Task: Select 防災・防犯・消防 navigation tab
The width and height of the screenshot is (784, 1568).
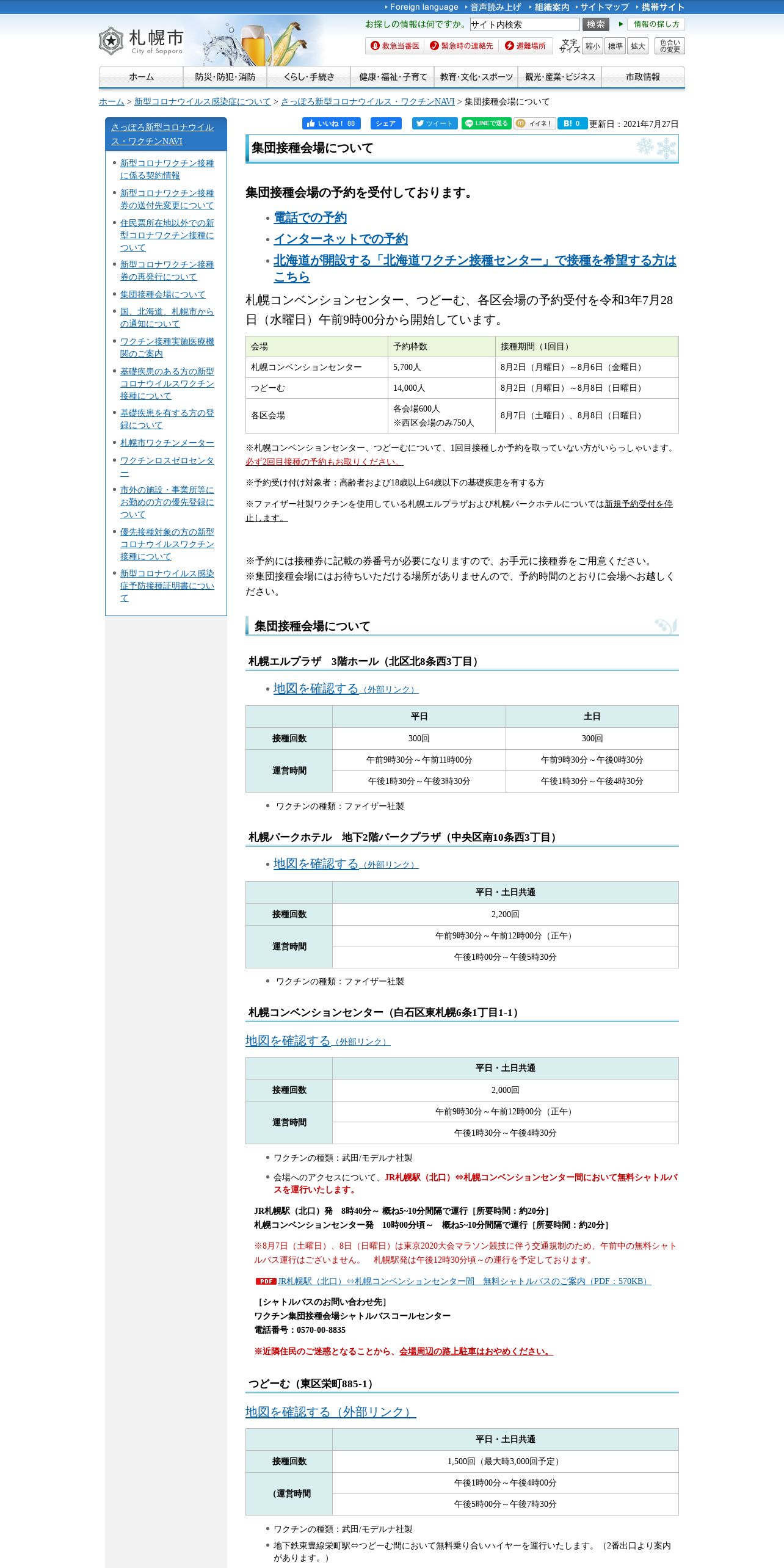Action: pos(225,77)
